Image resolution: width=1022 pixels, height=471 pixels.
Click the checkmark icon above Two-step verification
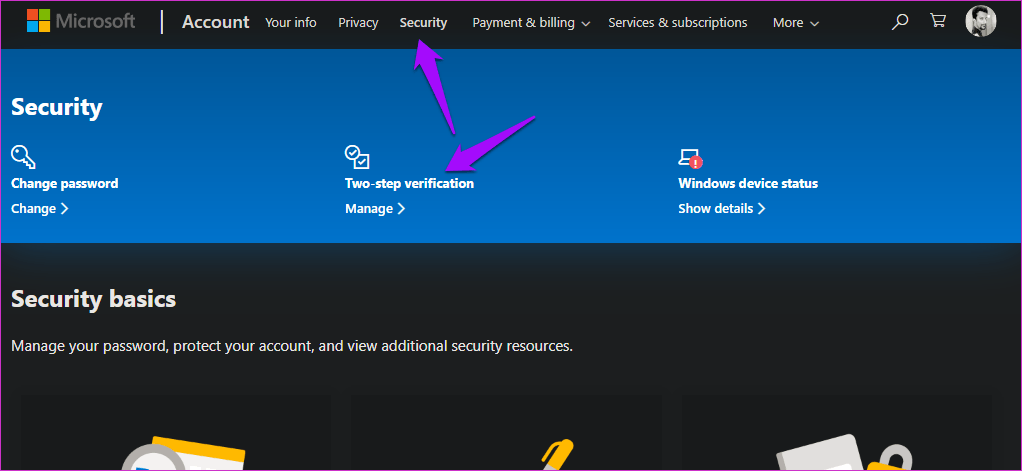357,157
